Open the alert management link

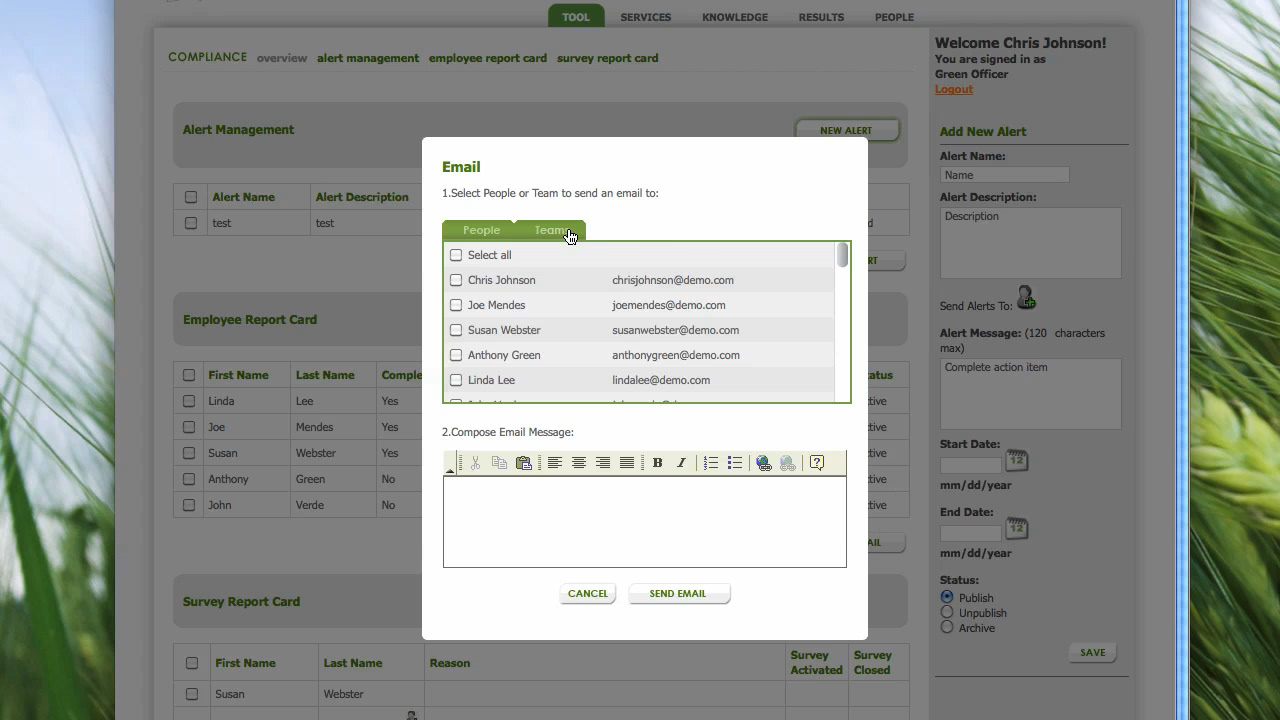click(x=368, y=58)
